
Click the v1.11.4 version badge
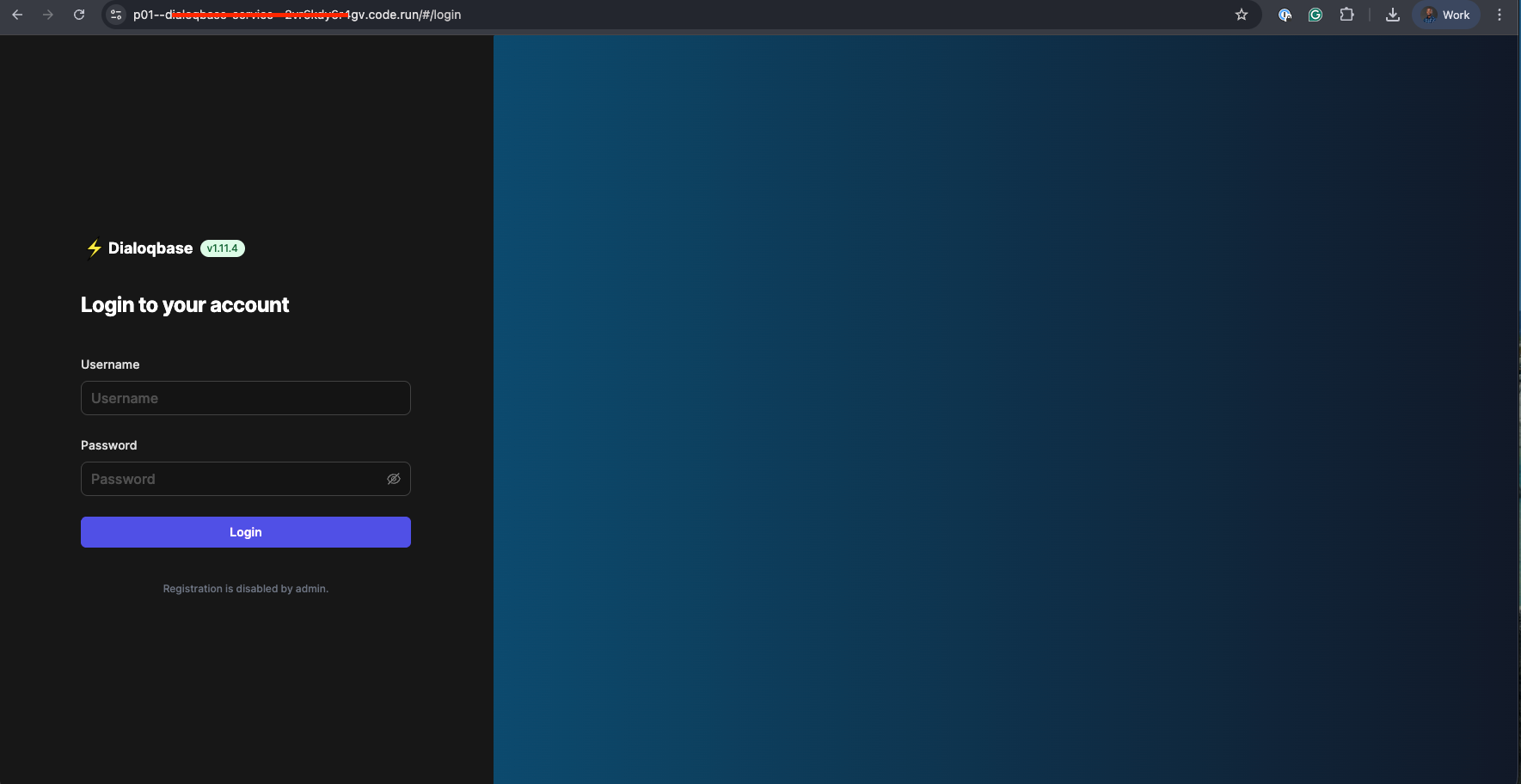[223, 248]
